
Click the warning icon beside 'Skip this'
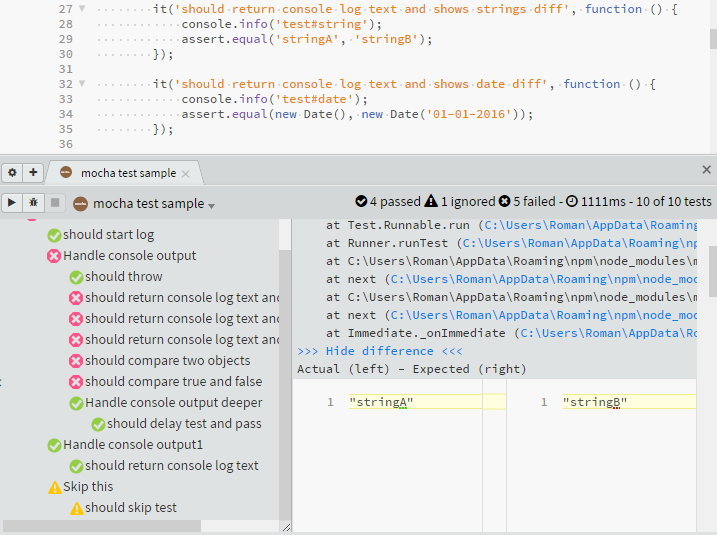coord(54,487)
